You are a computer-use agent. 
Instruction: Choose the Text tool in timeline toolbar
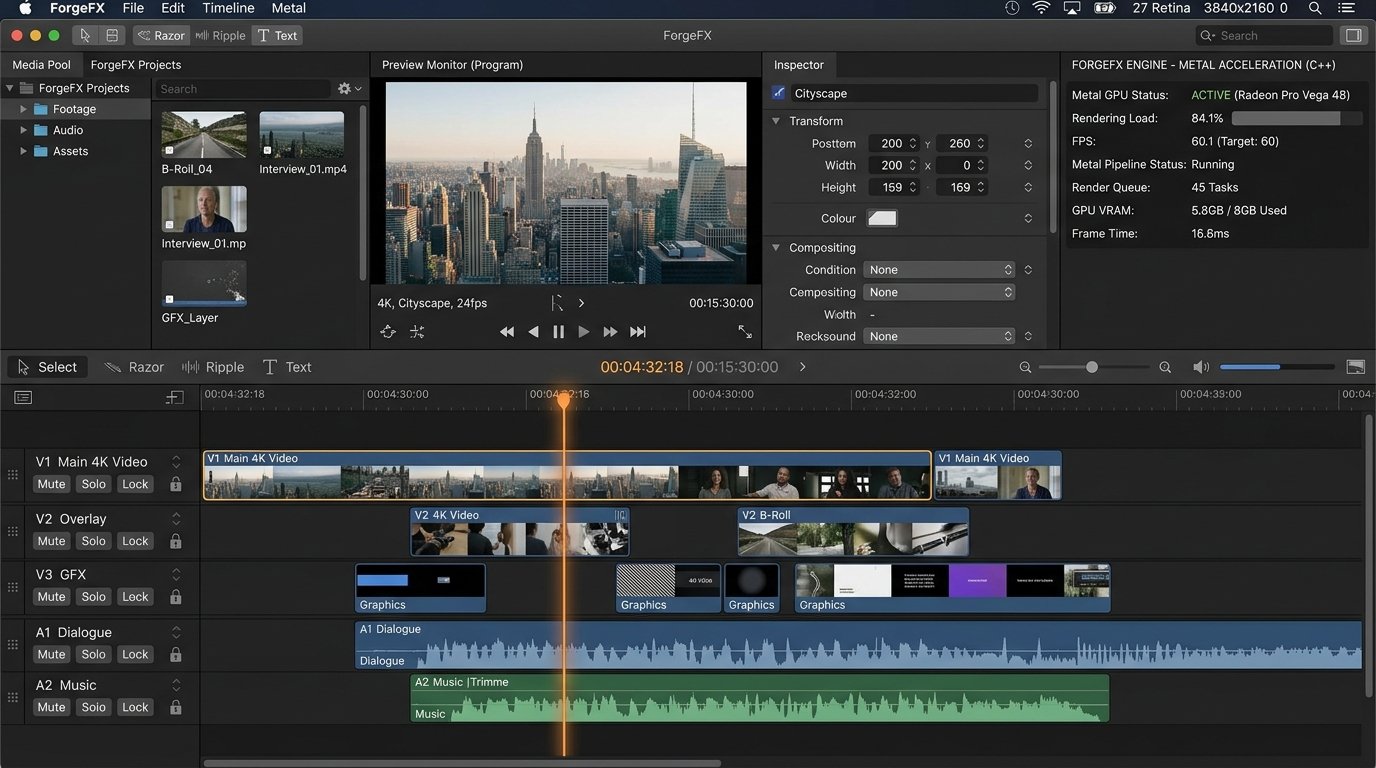coord(287,367)
